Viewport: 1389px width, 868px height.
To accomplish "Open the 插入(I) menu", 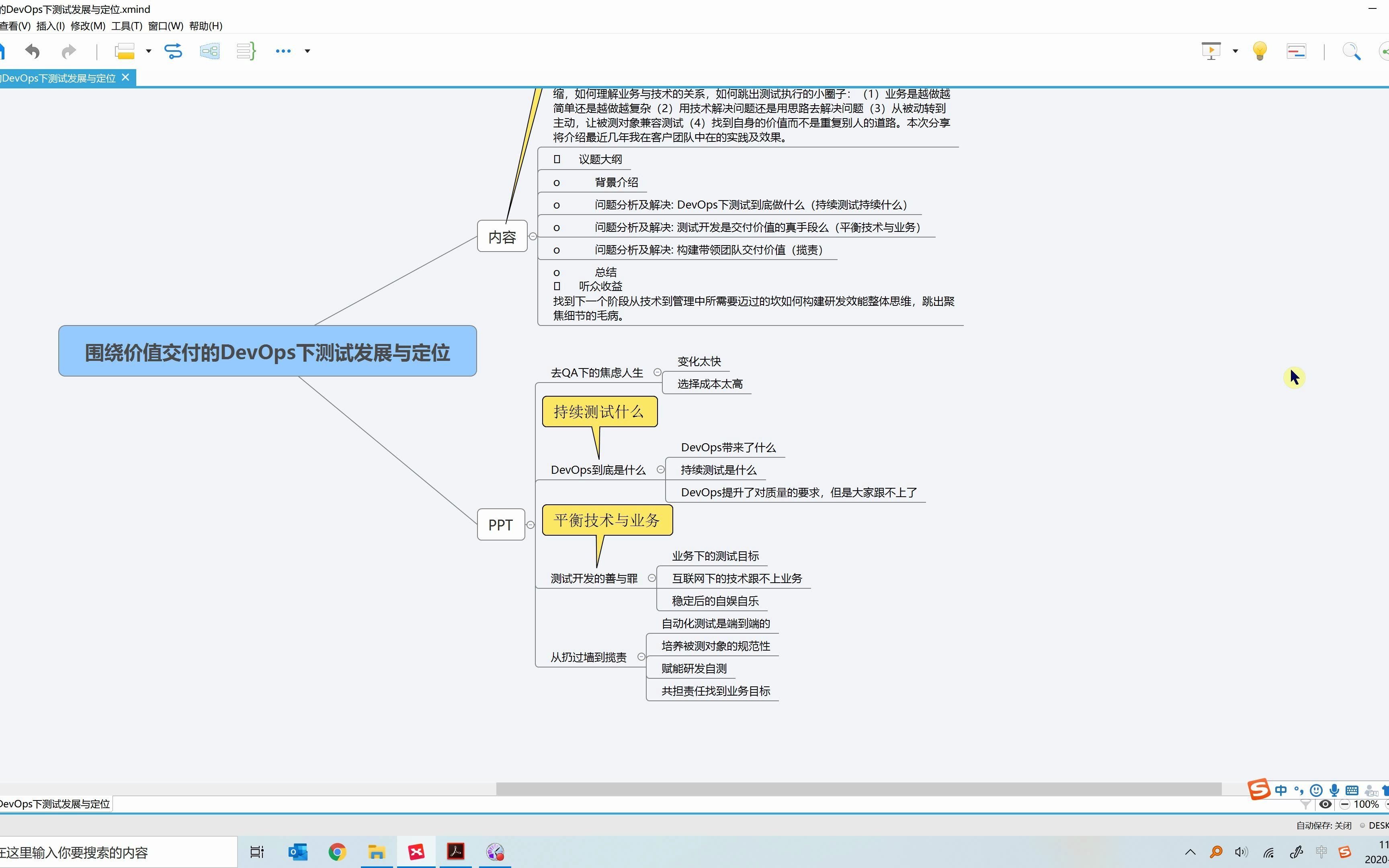I will pos(51,26).
